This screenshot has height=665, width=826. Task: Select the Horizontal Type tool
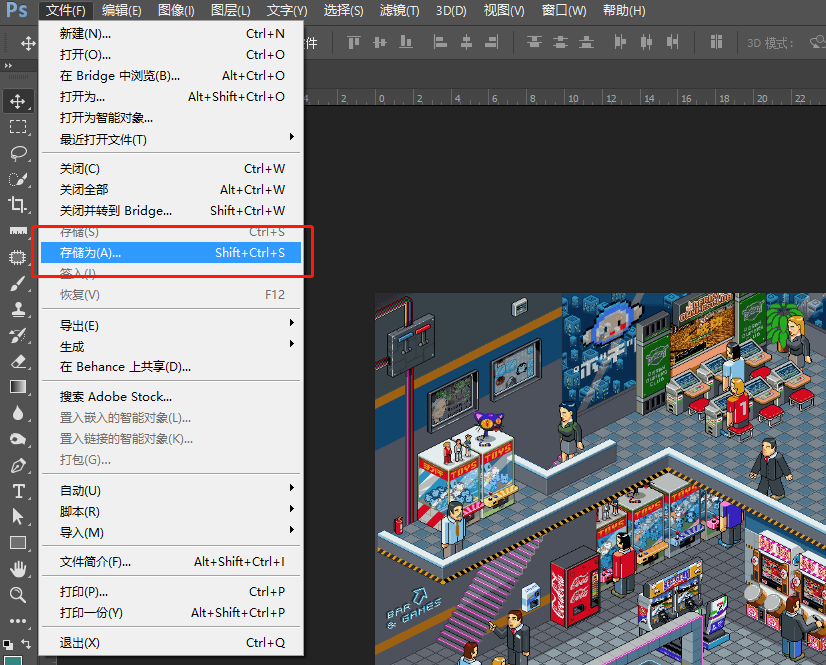pos(18,491)
